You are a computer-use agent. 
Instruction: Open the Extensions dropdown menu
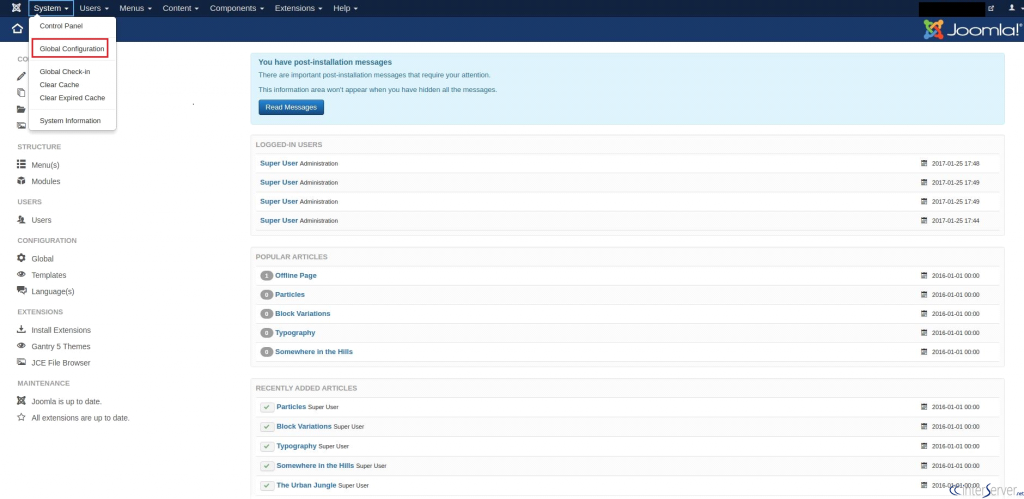pyautogui.click(x=298, y=8)
